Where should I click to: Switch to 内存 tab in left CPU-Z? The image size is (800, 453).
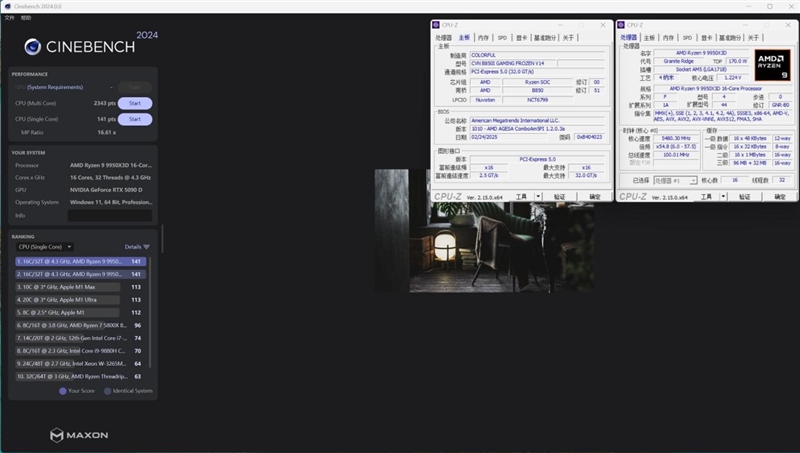click(482, 37)
